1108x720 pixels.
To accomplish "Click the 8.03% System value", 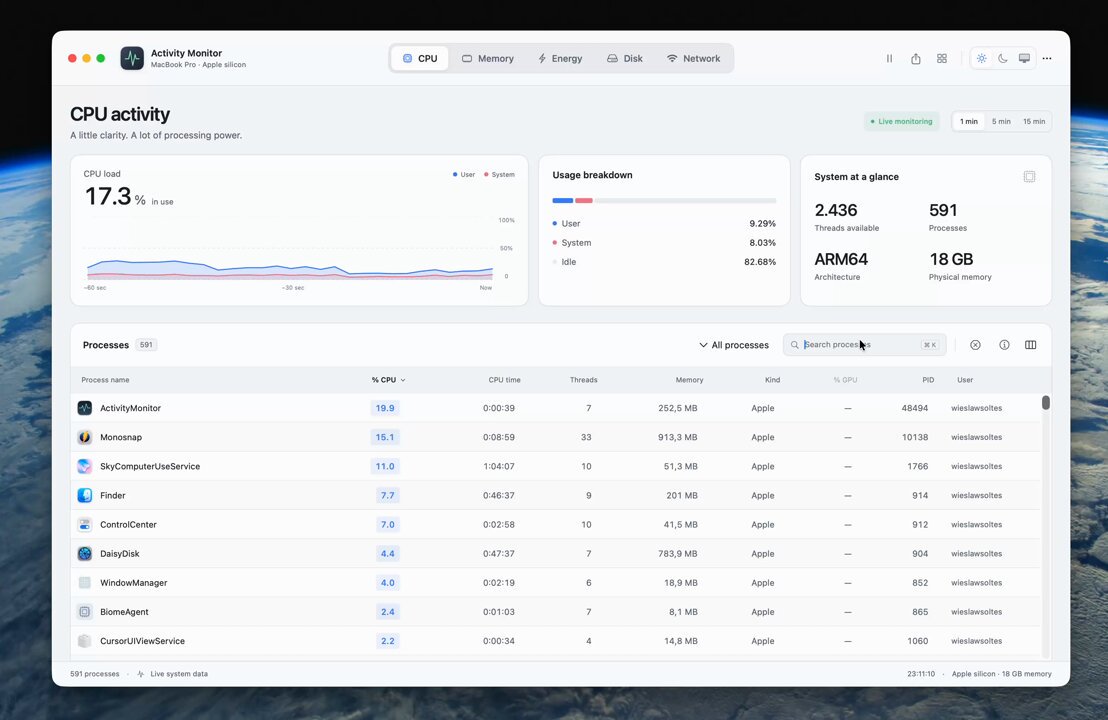I will click(762, 242).
